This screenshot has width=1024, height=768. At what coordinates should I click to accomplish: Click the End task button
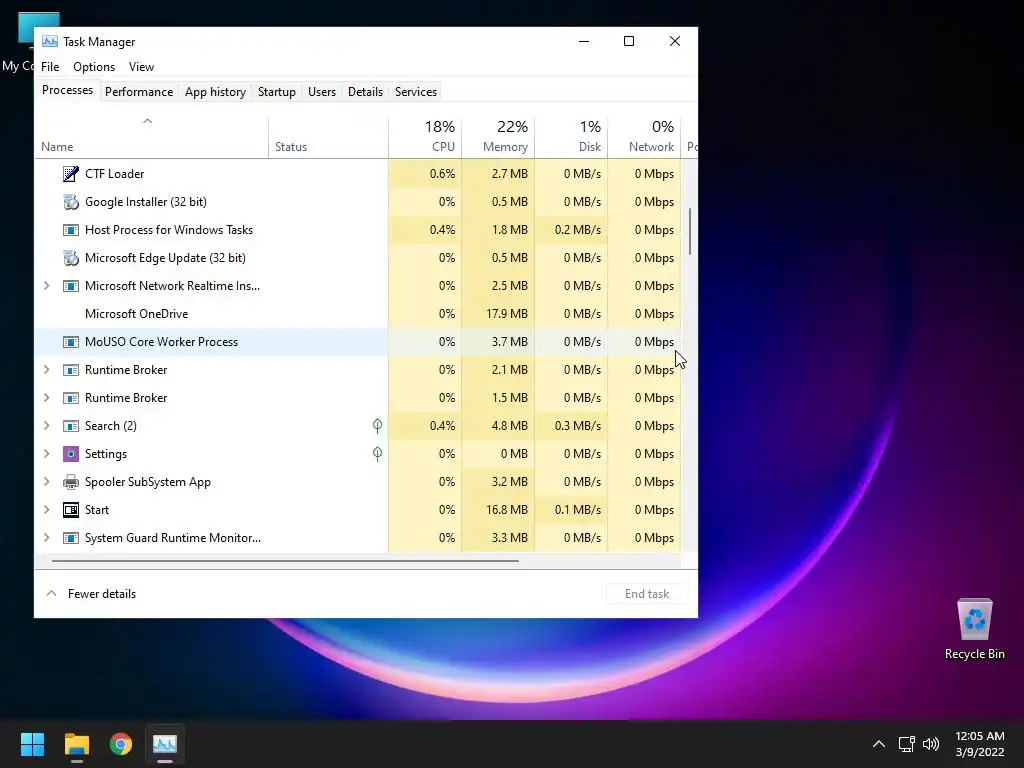coord(647,594)
